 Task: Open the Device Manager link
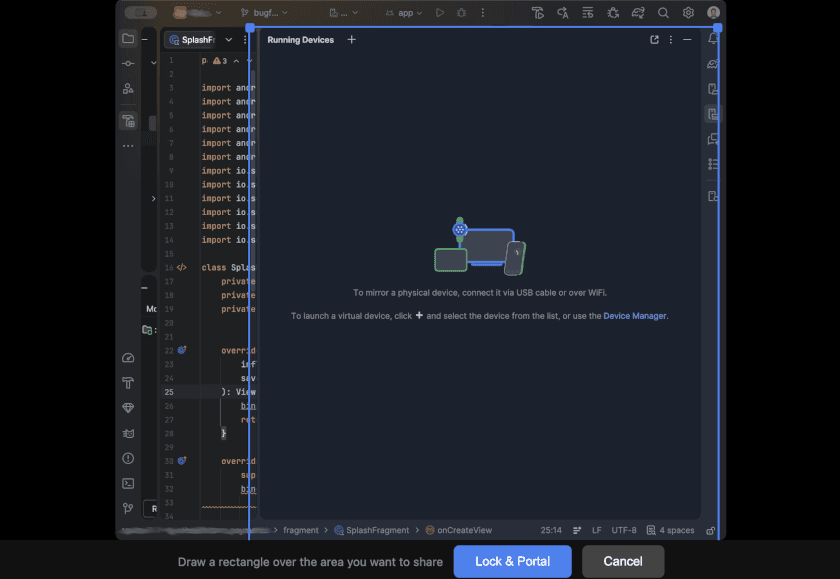tap(634, 316)
